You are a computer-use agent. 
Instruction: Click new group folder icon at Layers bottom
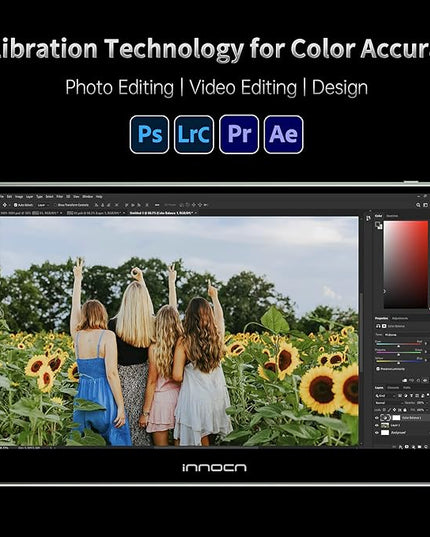[419, 447]
